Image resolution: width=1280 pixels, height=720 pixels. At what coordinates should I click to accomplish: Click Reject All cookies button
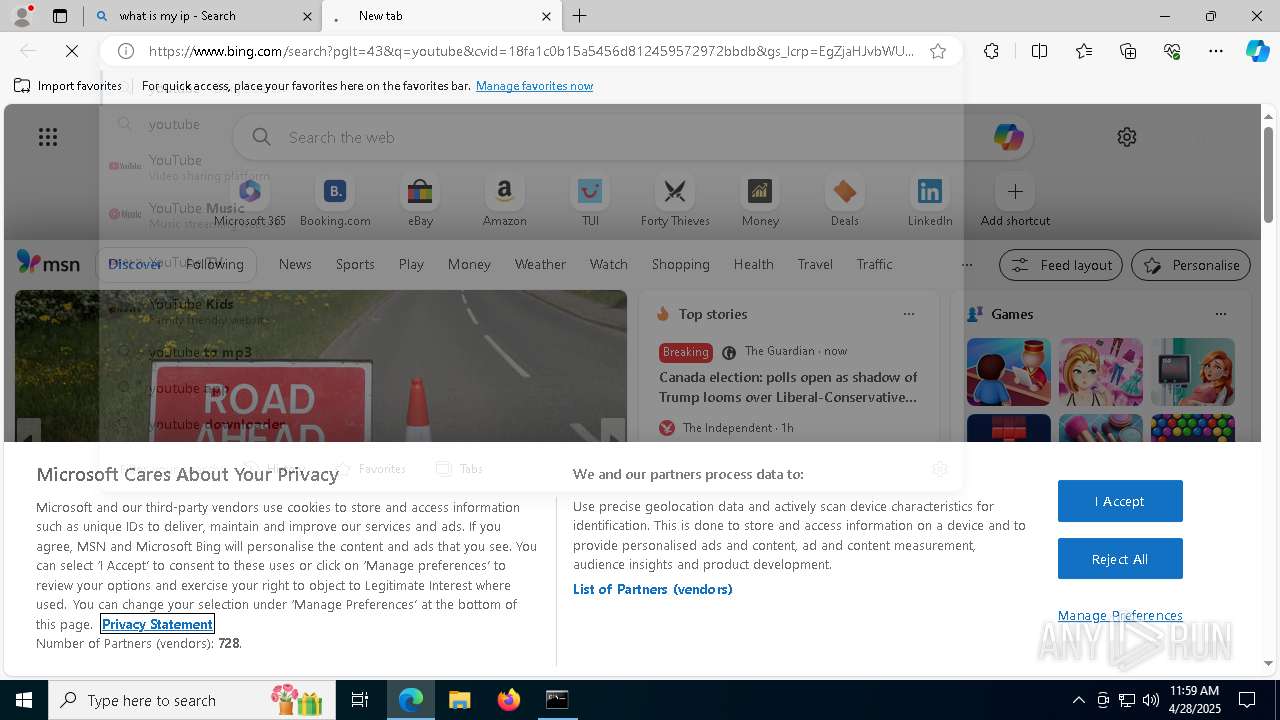coord(1120,559)
